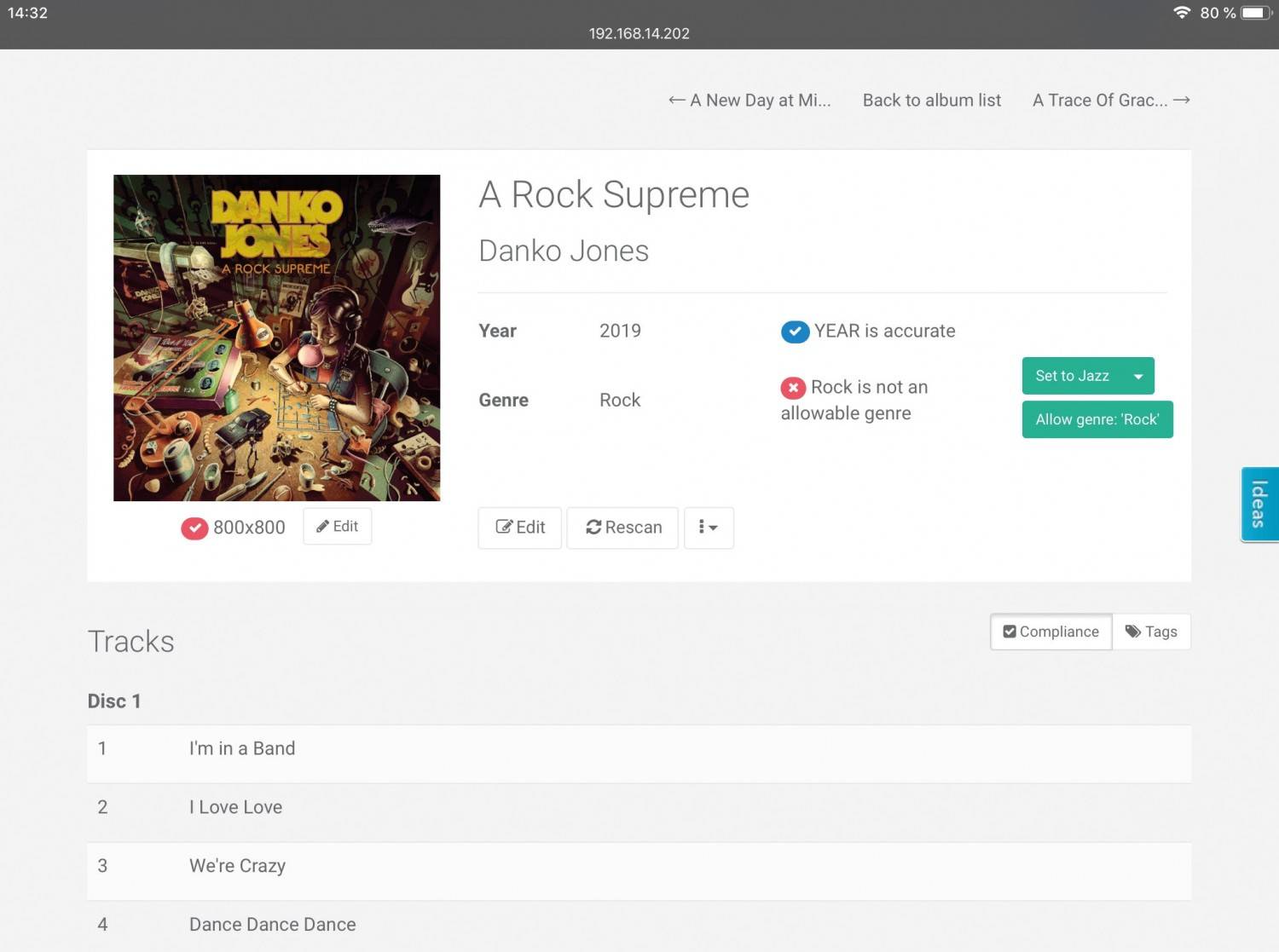Rescan the album
The height and width of the screenshot is (952, 1279).
622,528
